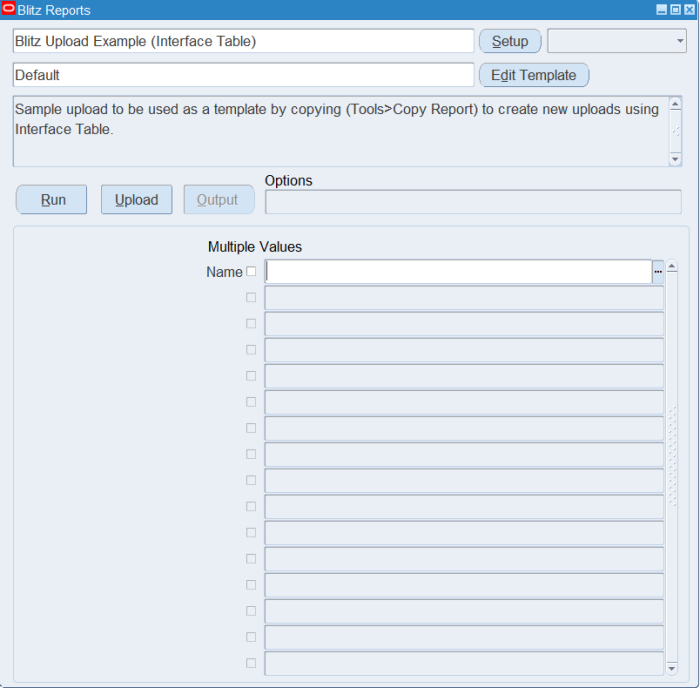Open the Name field list of values button
Screen dimensions: 700x688
point(658,271)
